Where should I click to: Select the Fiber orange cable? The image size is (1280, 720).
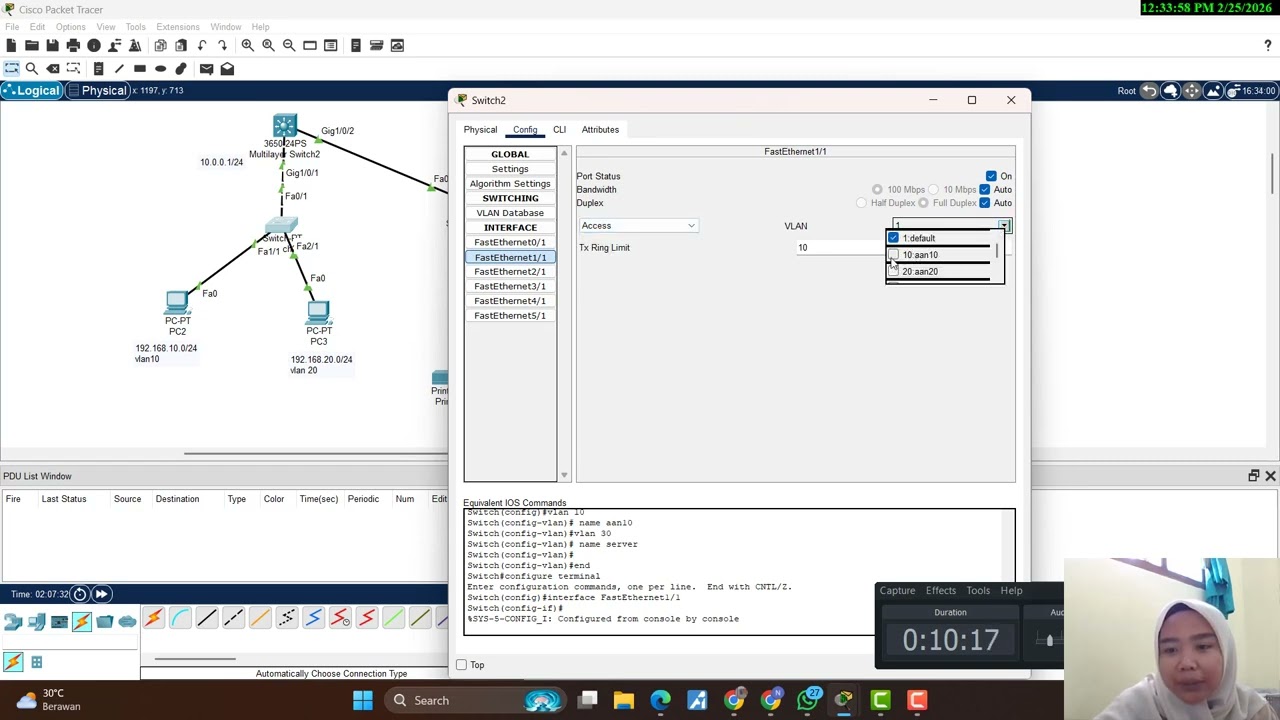point(260,619)
